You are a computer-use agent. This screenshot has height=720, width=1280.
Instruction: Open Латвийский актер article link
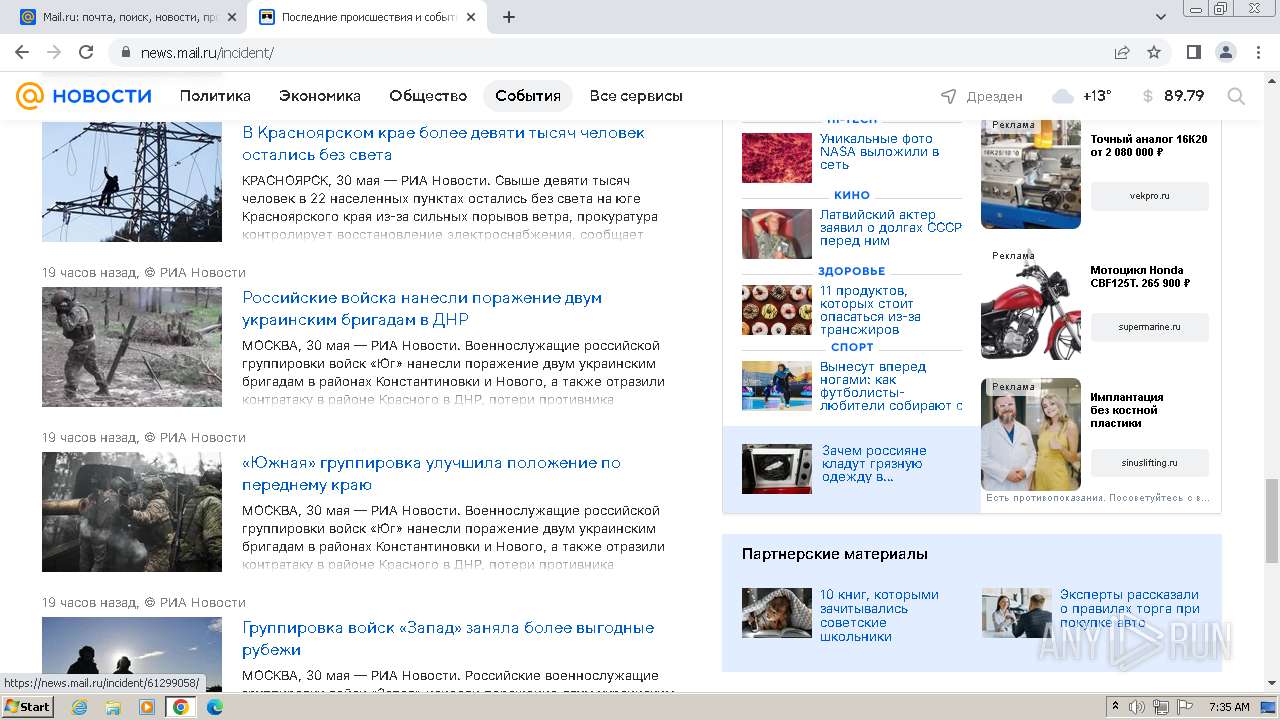click(x=890, y=227)
